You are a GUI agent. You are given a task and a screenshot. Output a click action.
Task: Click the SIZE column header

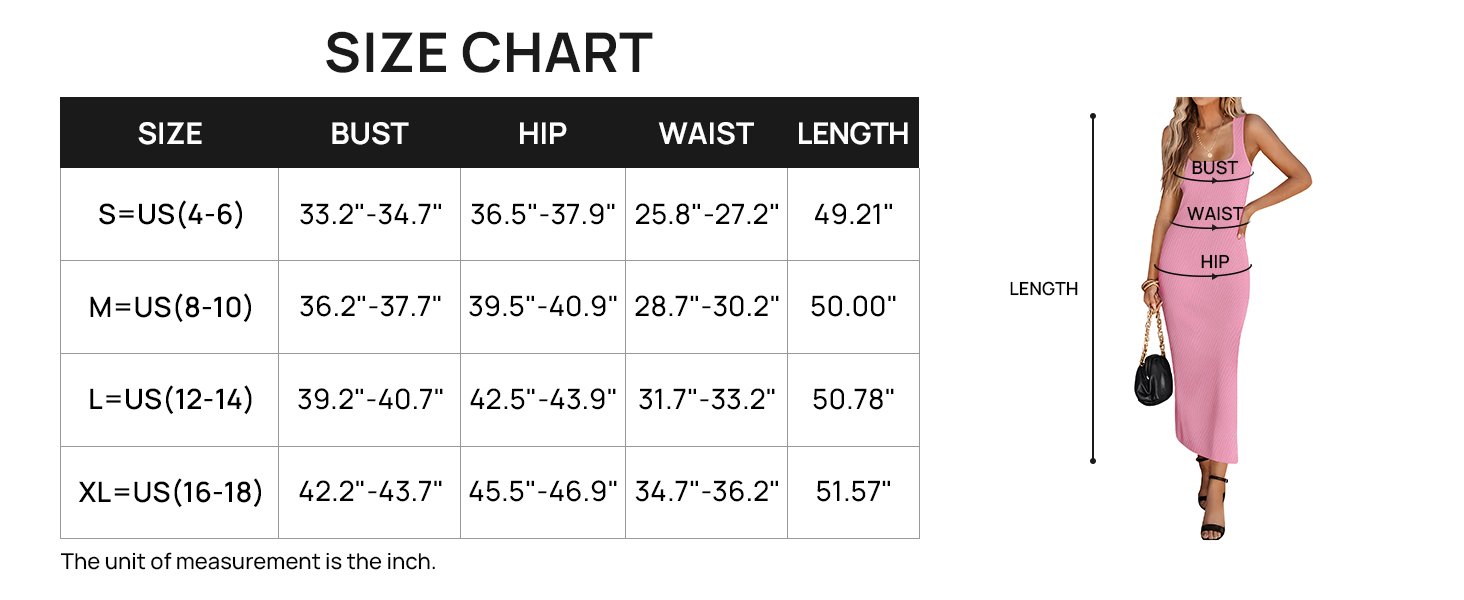[170, 134]
